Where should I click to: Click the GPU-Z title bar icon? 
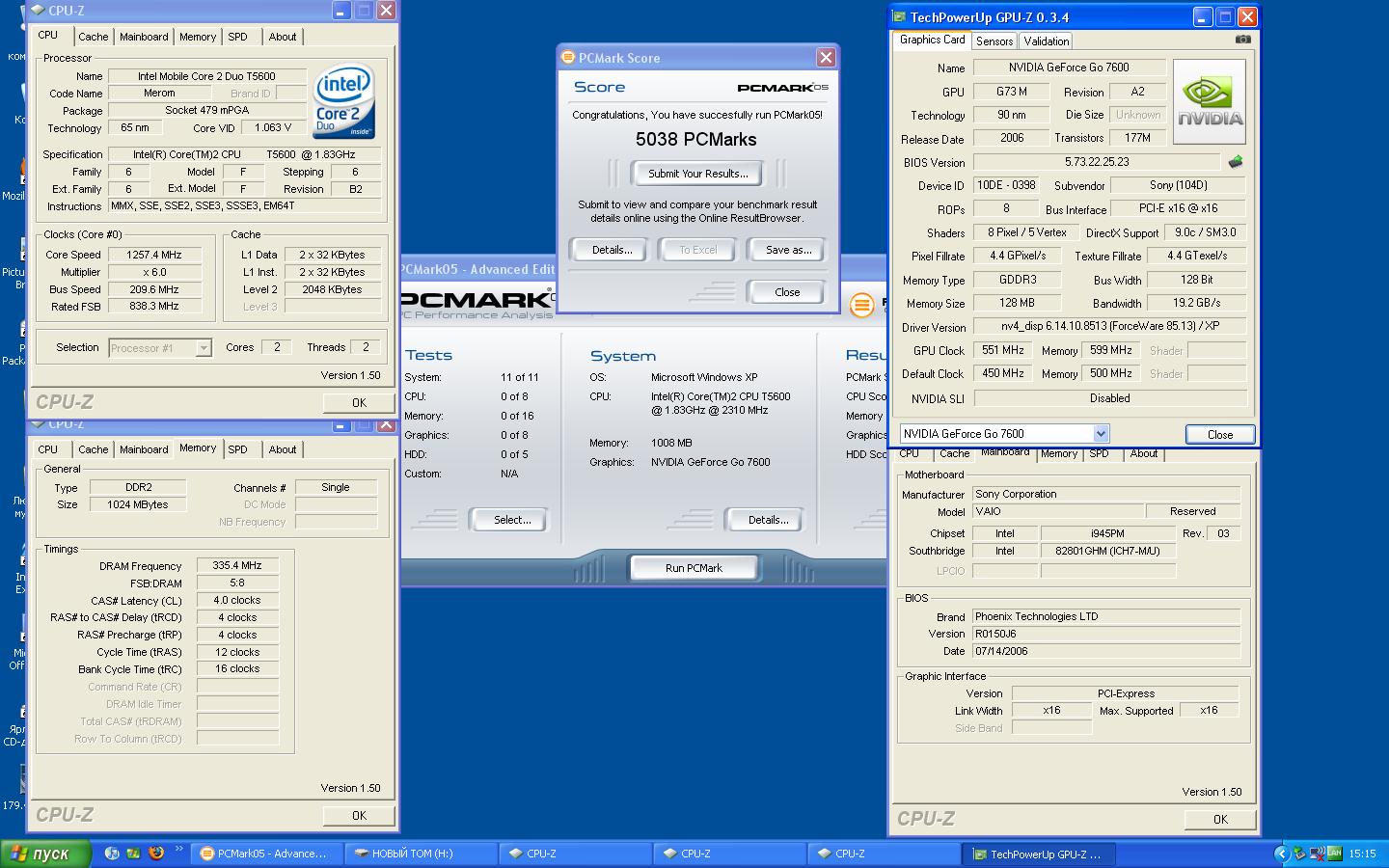coord(899,17)
